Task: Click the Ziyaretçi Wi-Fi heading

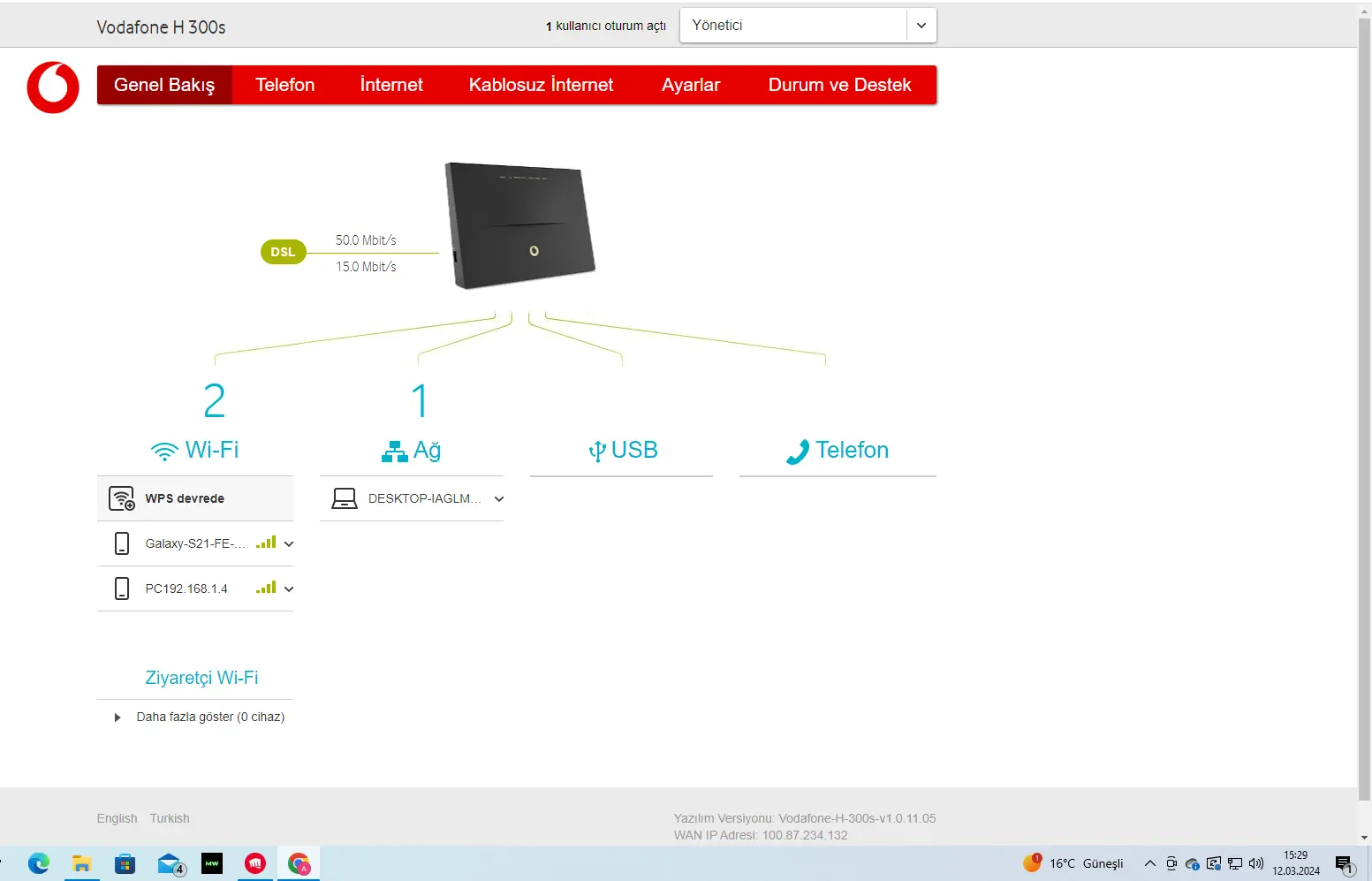Action: 201,678
